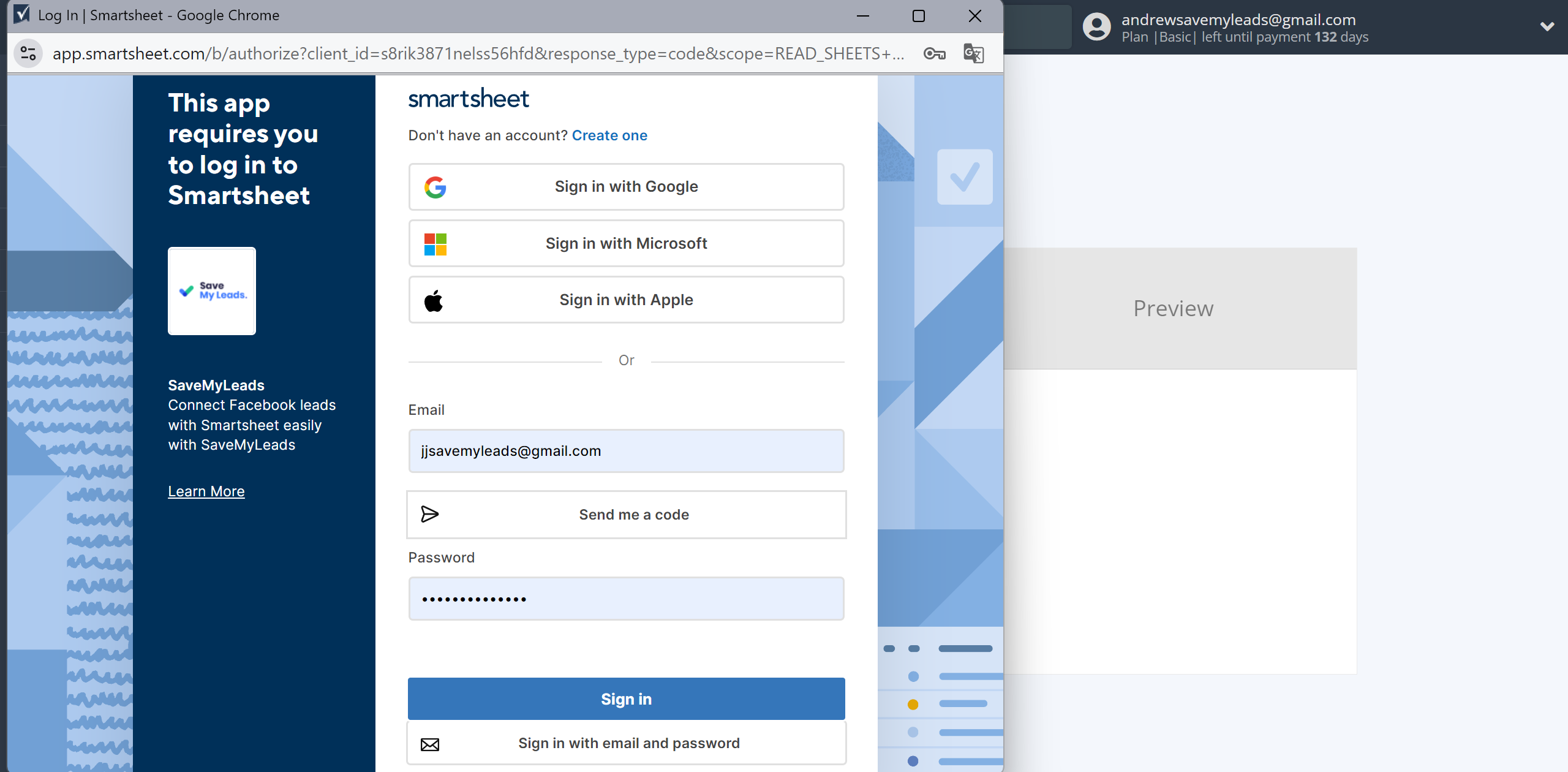The height and width of the screenshot is (772, 1568).
Task: Click the user avatar icon in SaveMyLeads header
Action: pos(1096,27)
